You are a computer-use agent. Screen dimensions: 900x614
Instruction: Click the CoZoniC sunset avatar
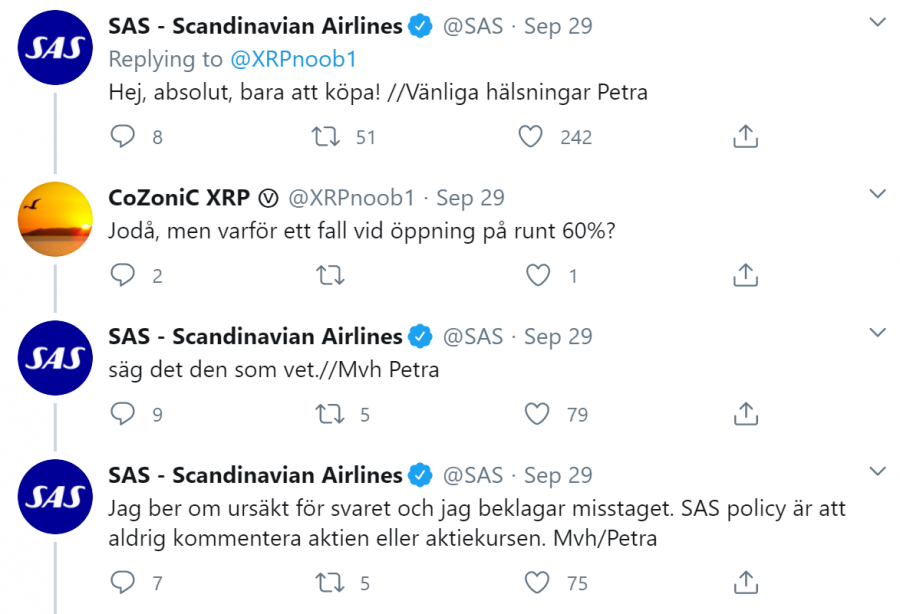pyautogui.click(x=55, y=220)
